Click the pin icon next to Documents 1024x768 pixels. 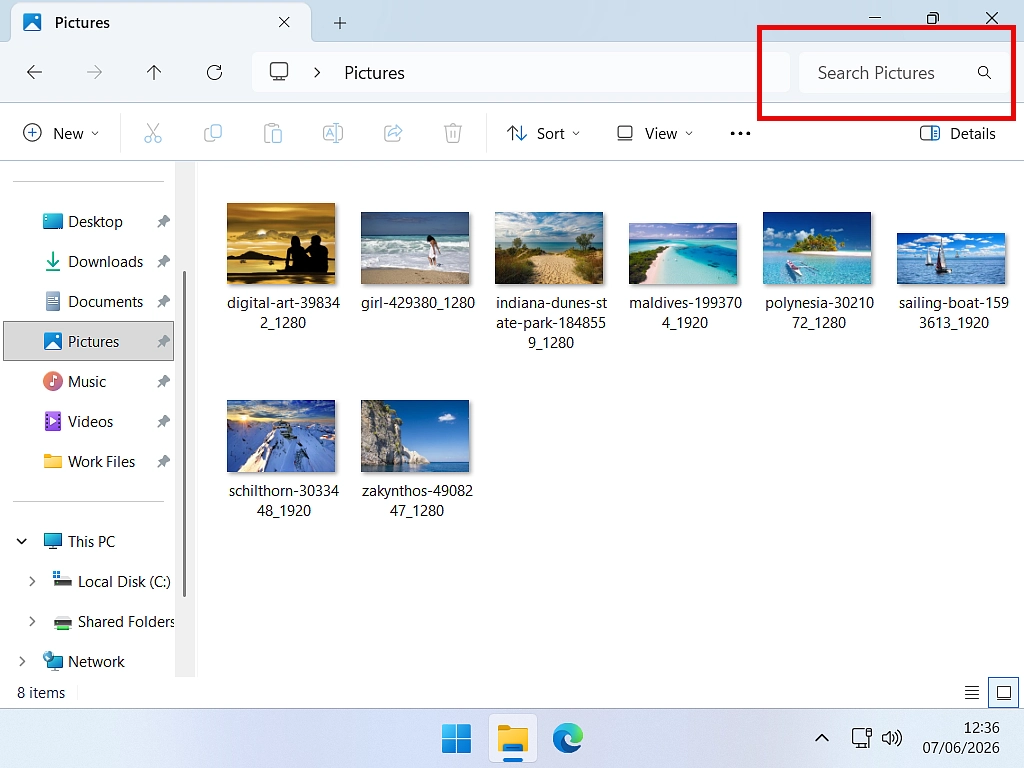(x=163, y=302)
